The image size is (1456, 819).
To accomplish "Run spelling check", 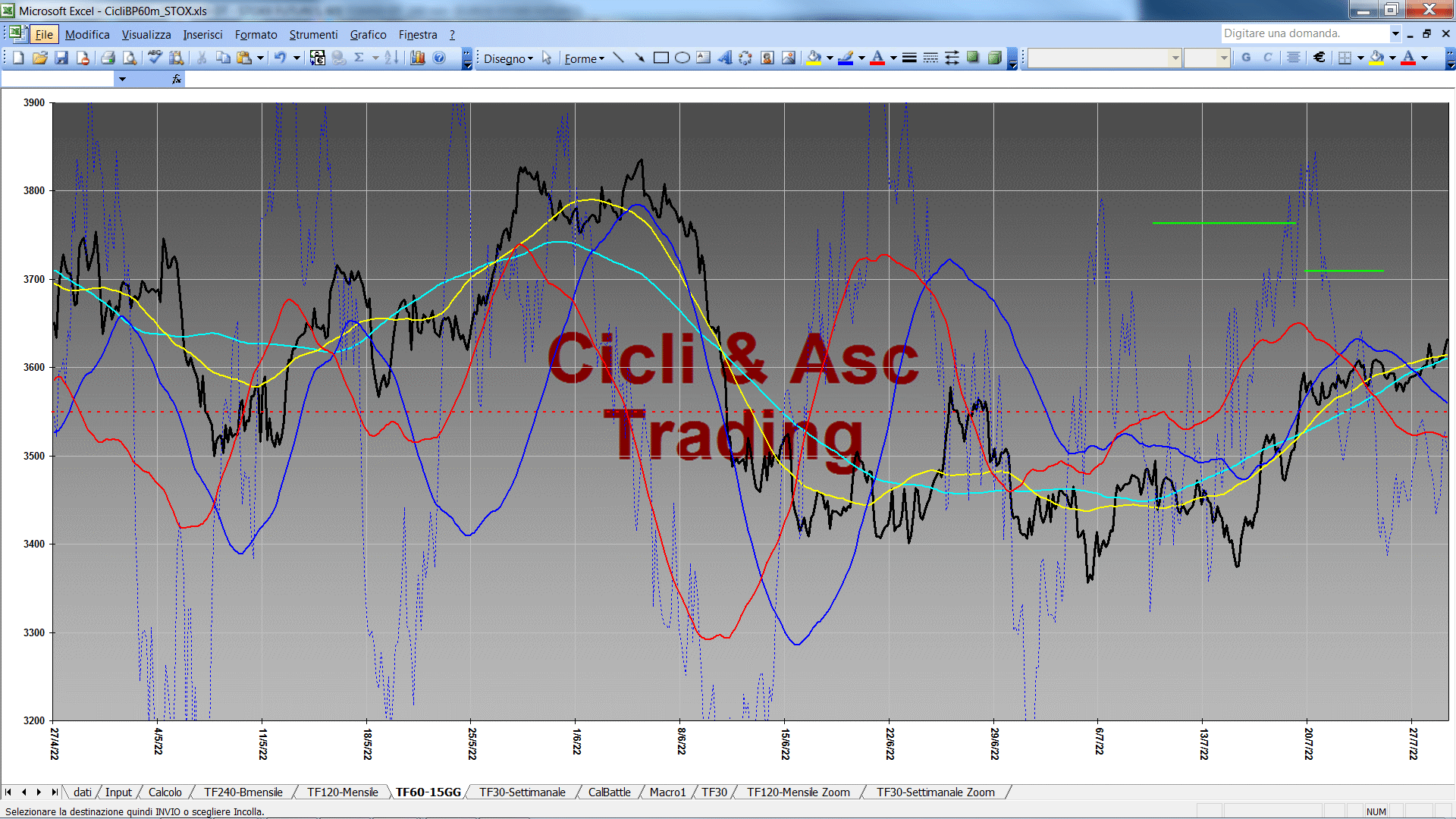I will (155, 58).
